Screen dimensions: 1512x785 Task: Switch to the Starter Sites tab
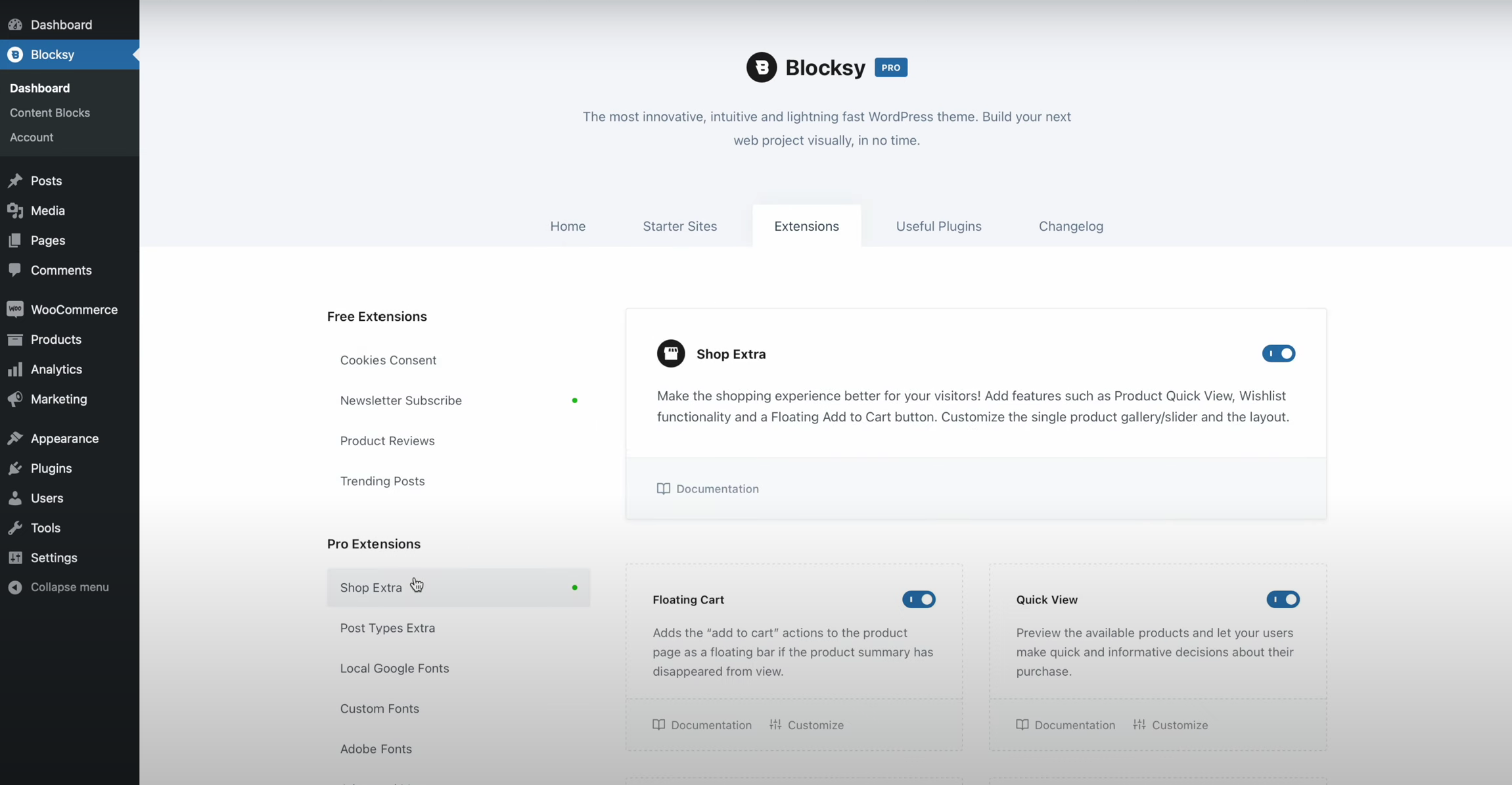coord(679,226)
